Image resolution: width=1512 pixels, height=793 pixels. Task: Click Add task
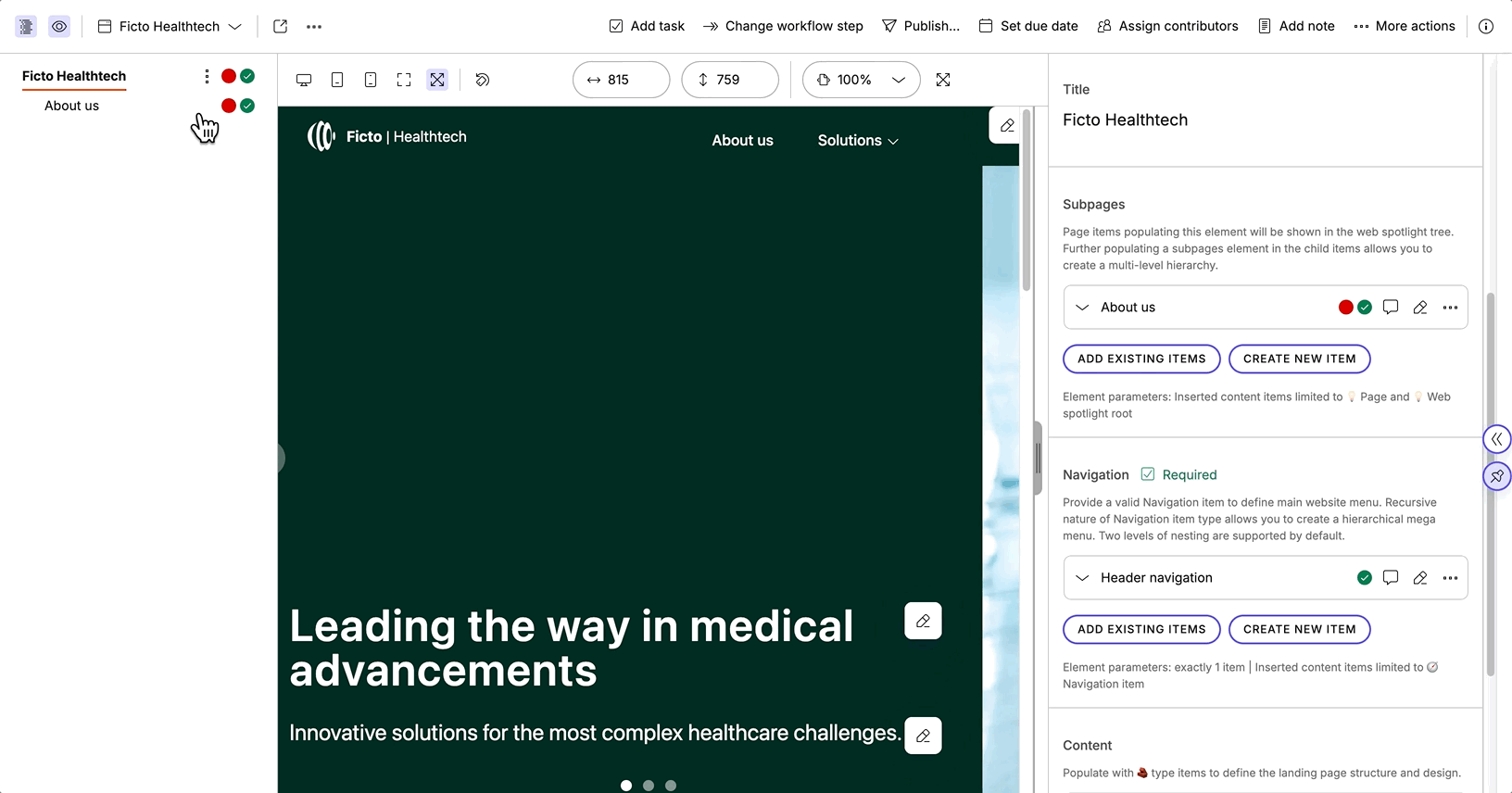click(x=647, y=26)
